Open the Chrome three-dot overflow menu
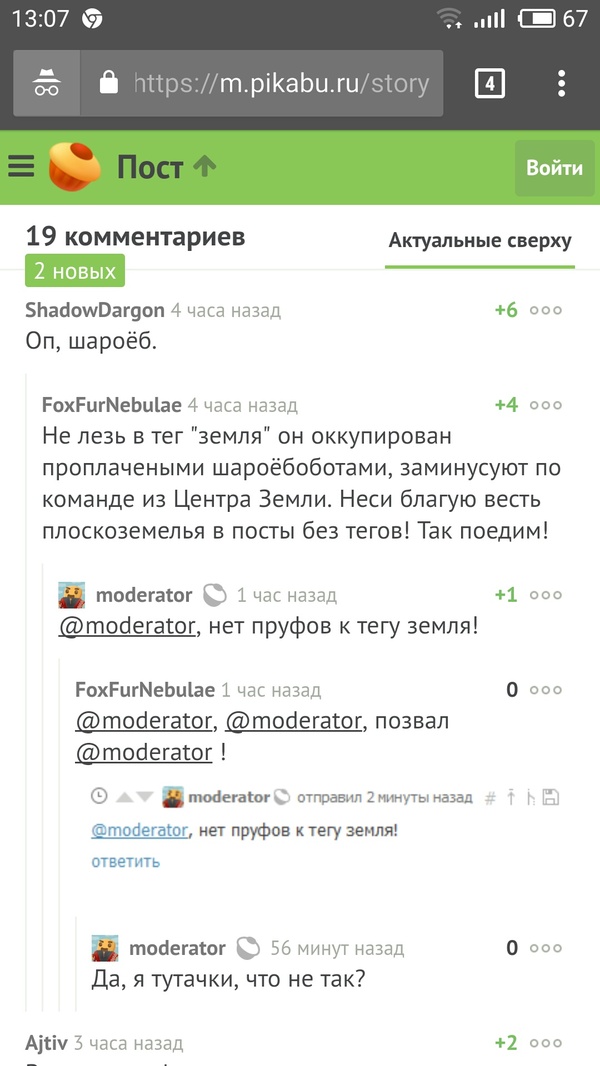Viewport: 600px width, 1066px height. [x=562, y=83]
